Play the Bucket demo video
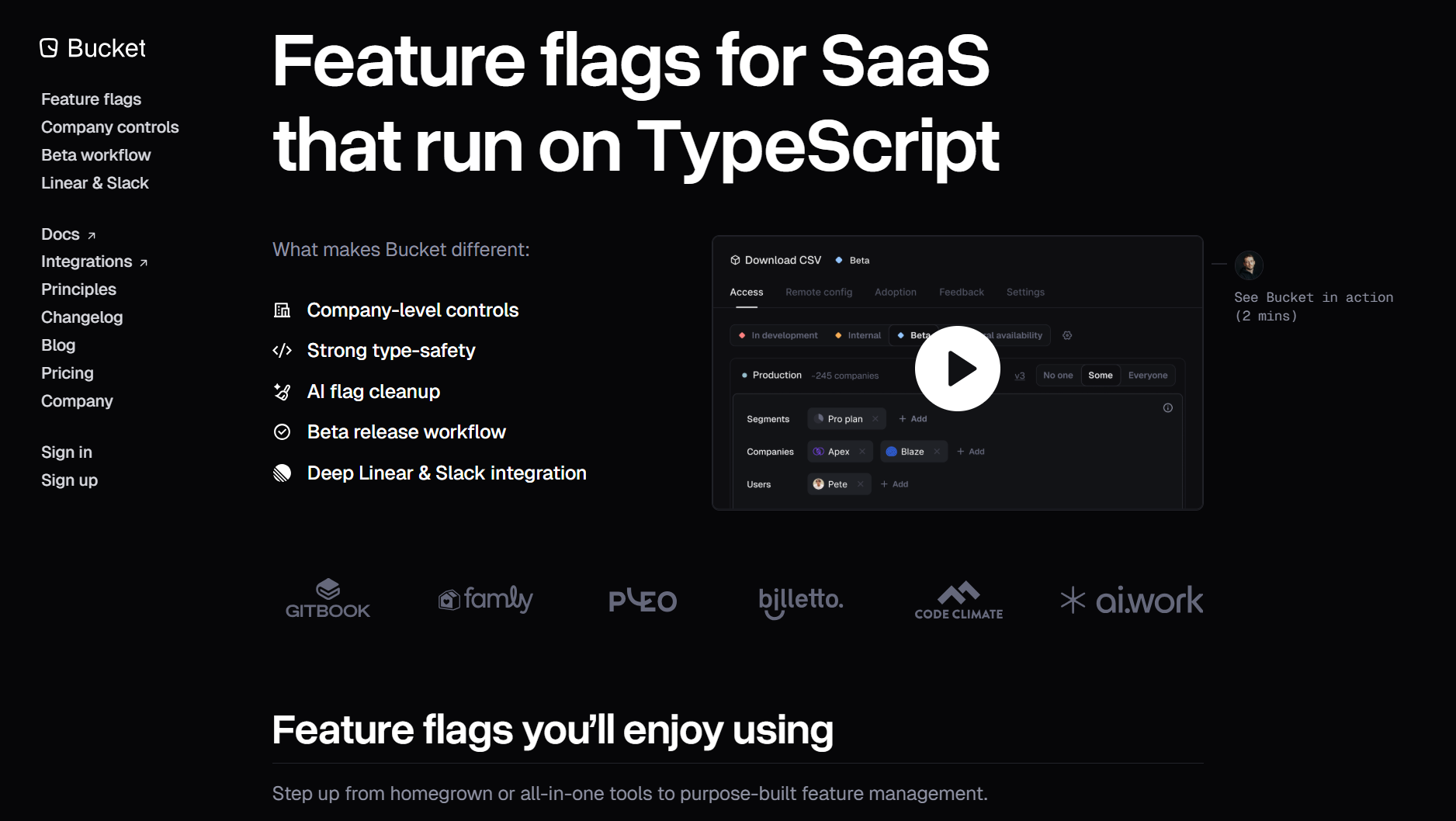The image size is (1456, 821). 957,369
